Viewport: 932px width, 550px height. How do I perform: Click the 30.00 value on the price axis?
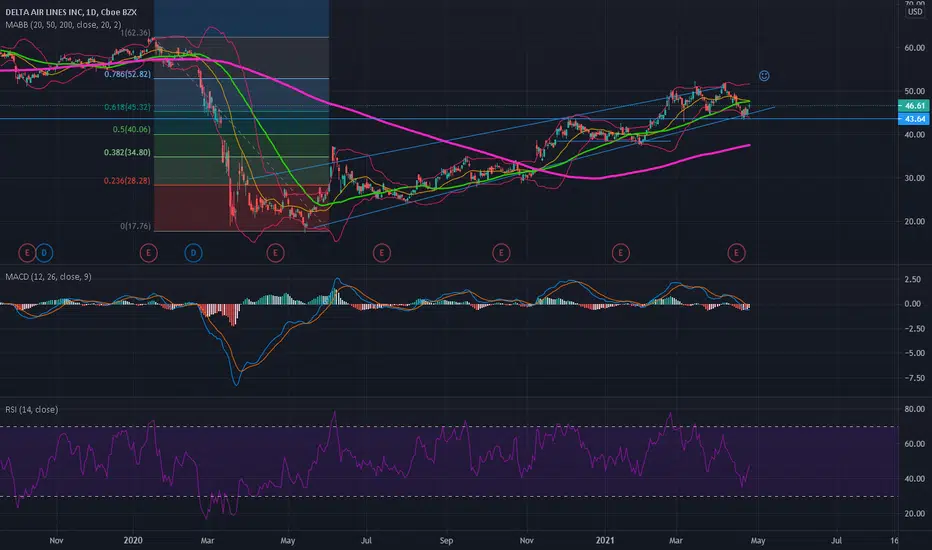point(915,178)
